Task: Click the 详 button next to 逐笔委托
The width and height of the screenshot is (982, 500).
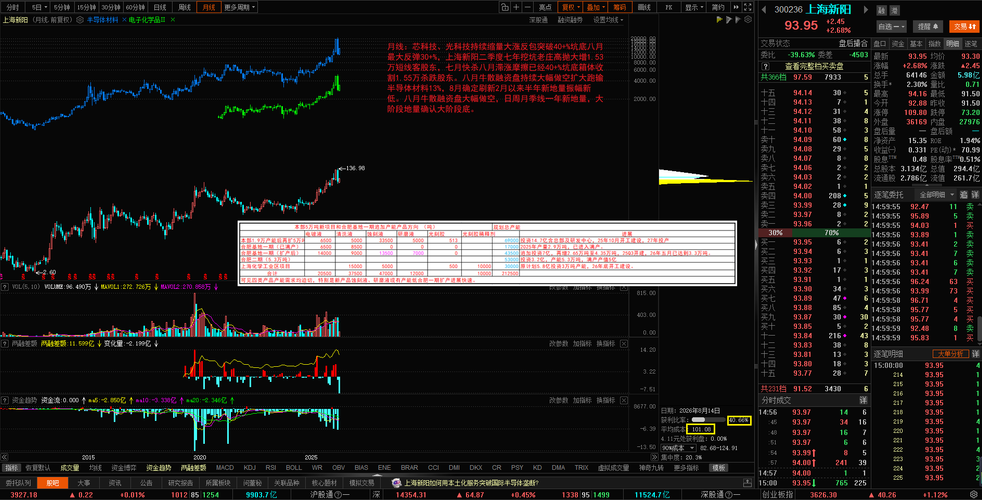Action: tap(975, 195)
